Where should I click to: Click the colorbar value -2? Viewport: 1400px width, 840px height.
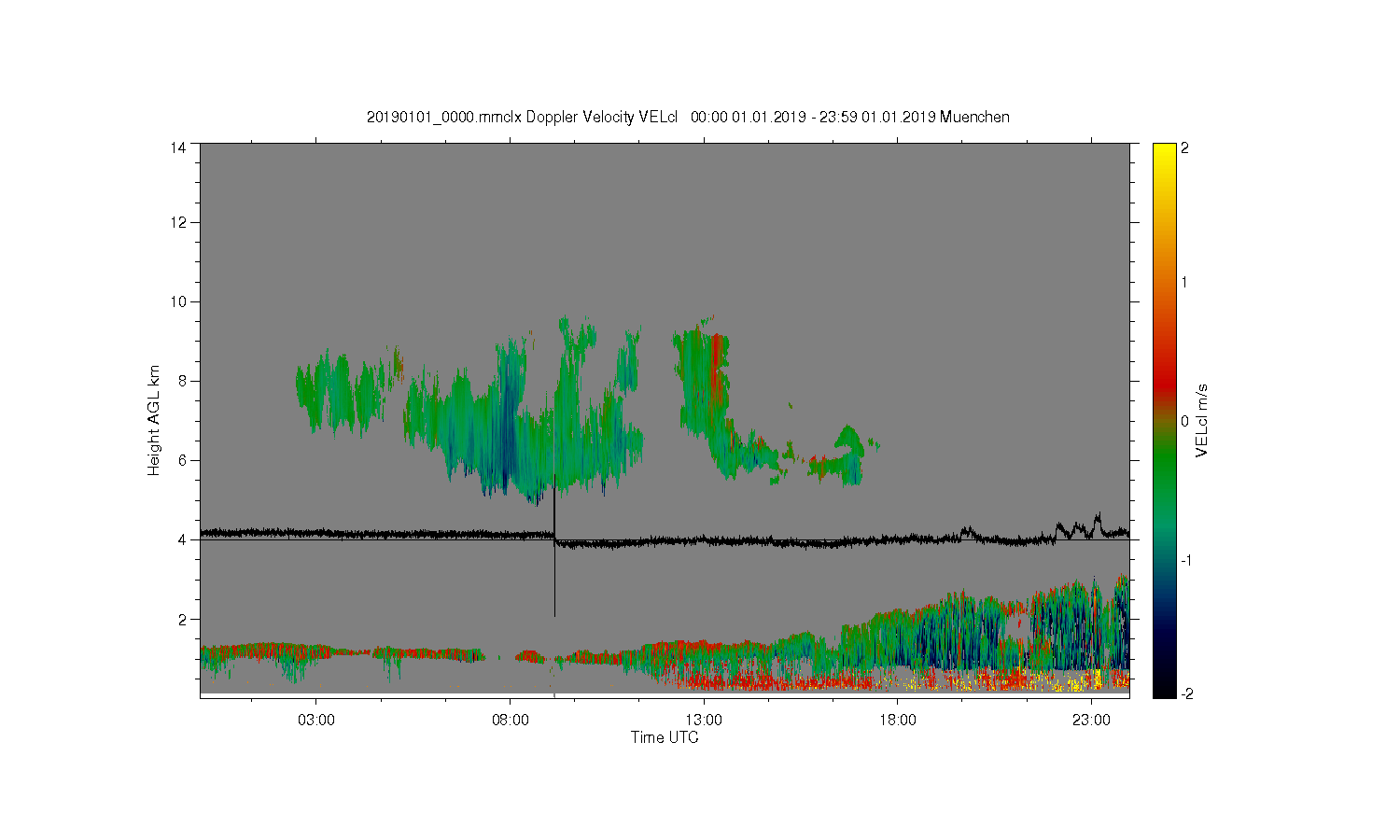pyautogui.click(x=1186, y=694)
